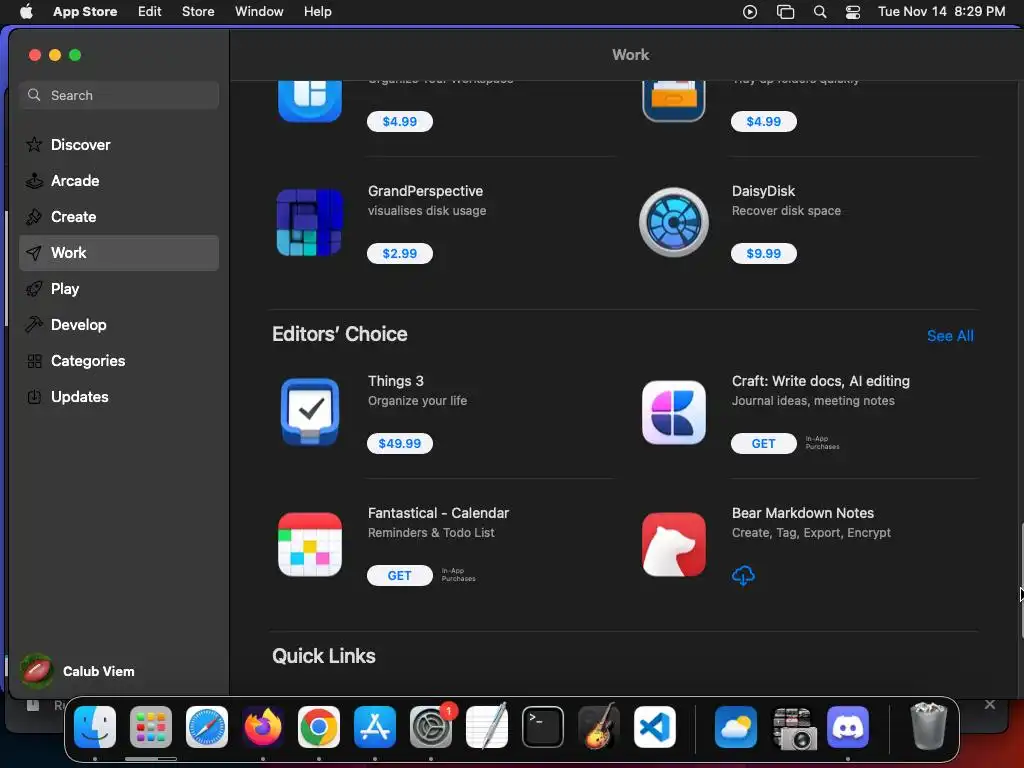1024x768 pixels.
Task: Click the Updates download icon in sidebar
Action: (x=34, y=396)
